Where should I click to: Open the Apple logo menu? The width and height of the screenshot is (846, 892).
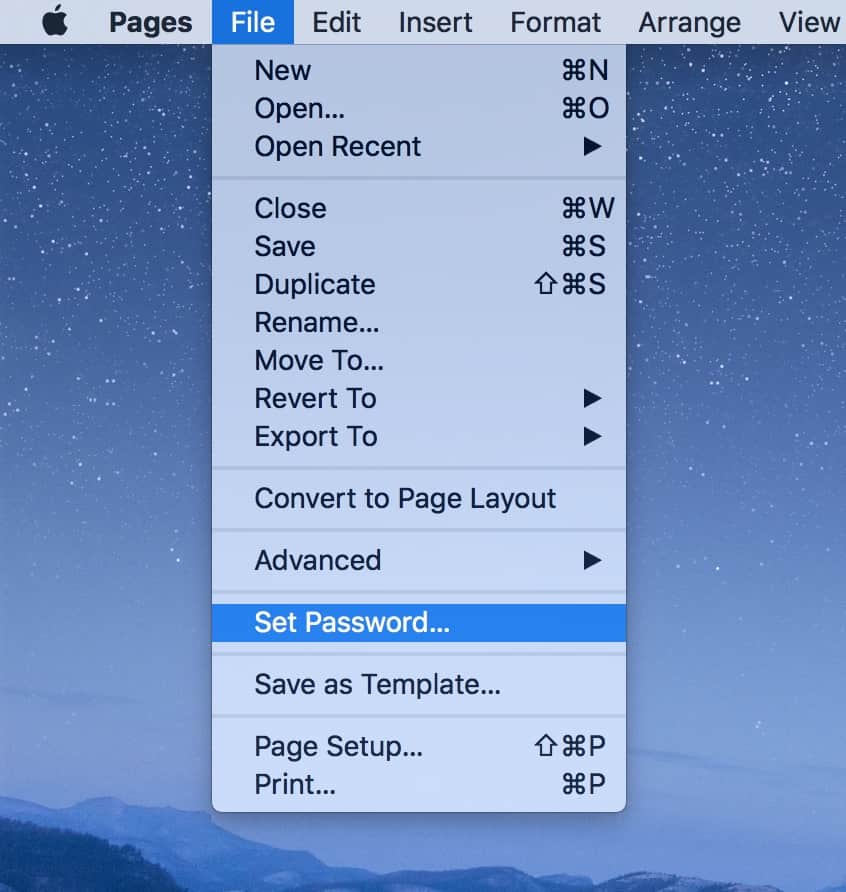pyautogui.click(x=55, y=22)
